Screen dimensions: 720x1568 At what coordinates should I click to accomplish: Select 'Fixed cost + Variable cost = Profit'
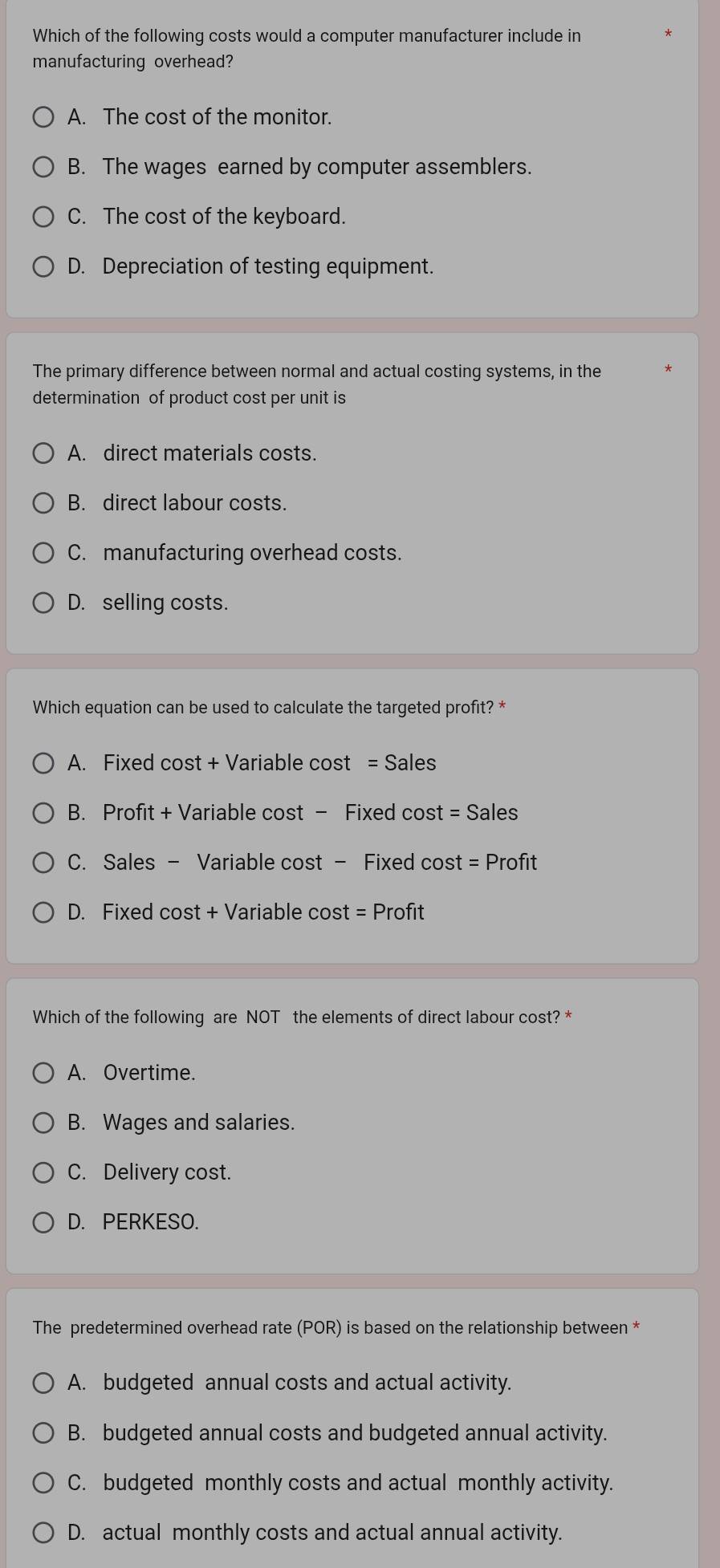(x=43, y=912)
